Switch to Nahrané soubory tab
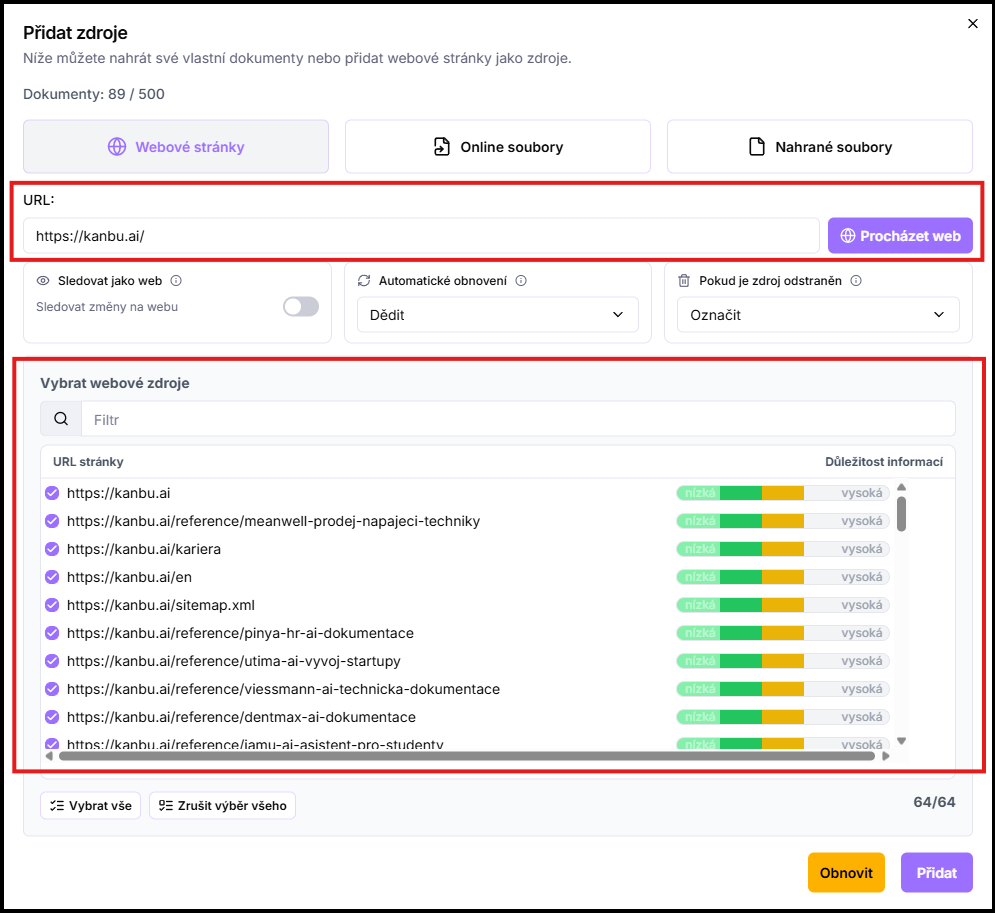 pos(819,147)
